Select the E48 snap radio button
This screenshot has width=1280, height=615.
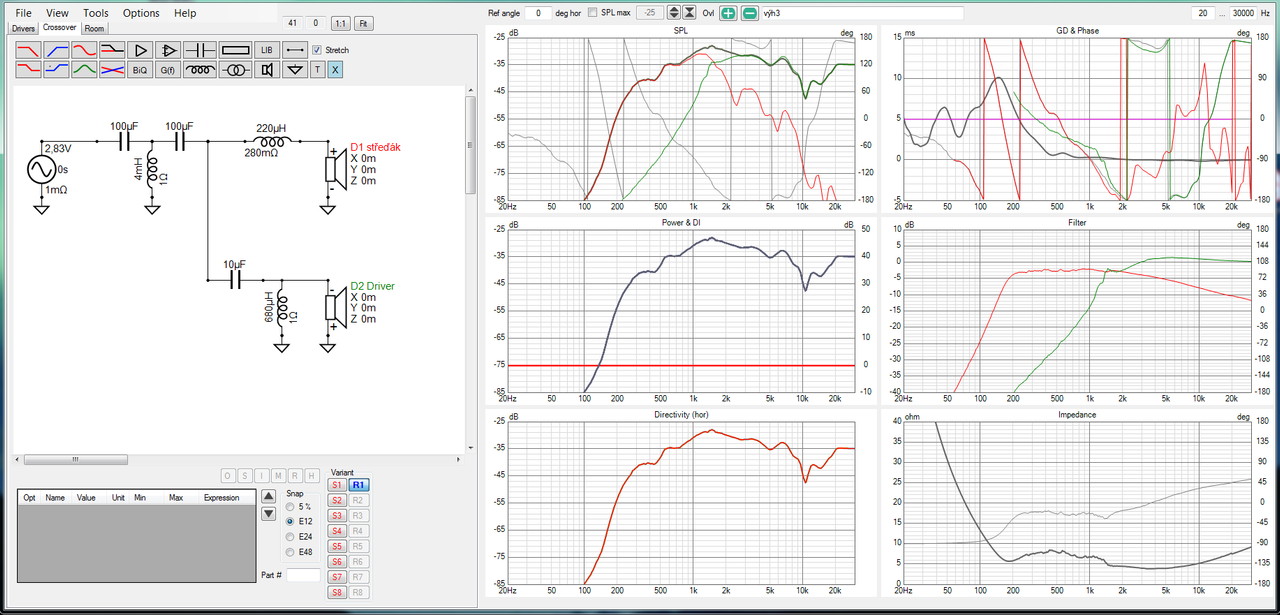(290, 552)
